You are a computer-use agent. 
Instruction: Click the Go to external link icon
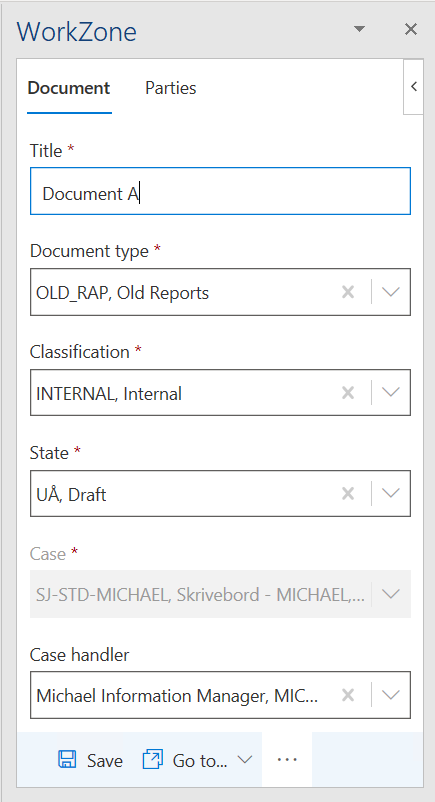(x=153, y=760)
